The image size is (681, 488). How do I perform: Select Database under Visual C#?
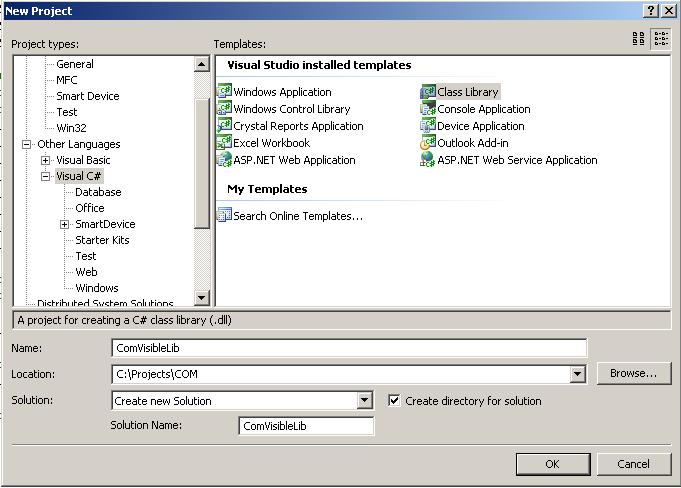(x=98, y=192)
